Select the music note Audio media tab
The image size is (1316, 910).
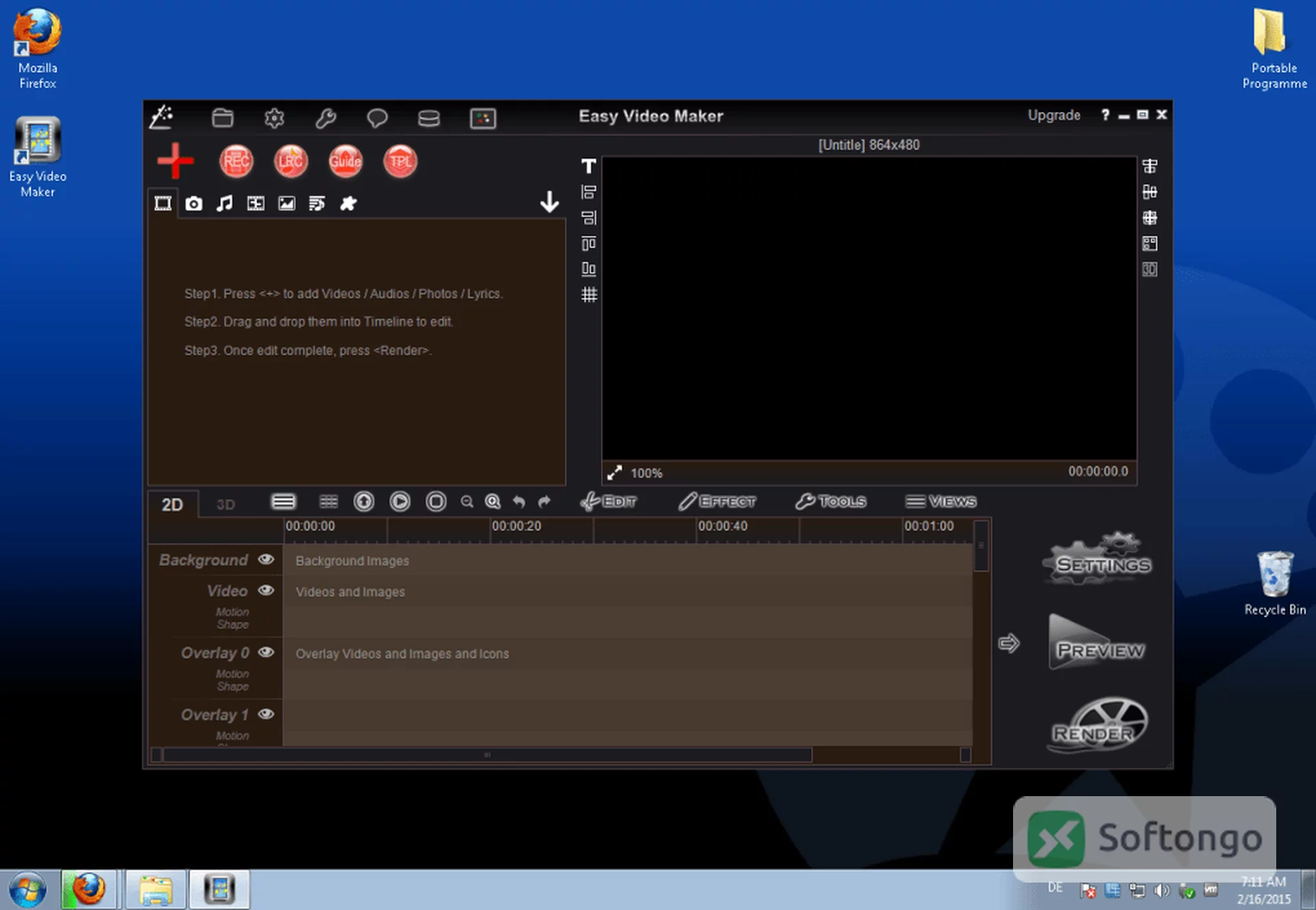225,204
